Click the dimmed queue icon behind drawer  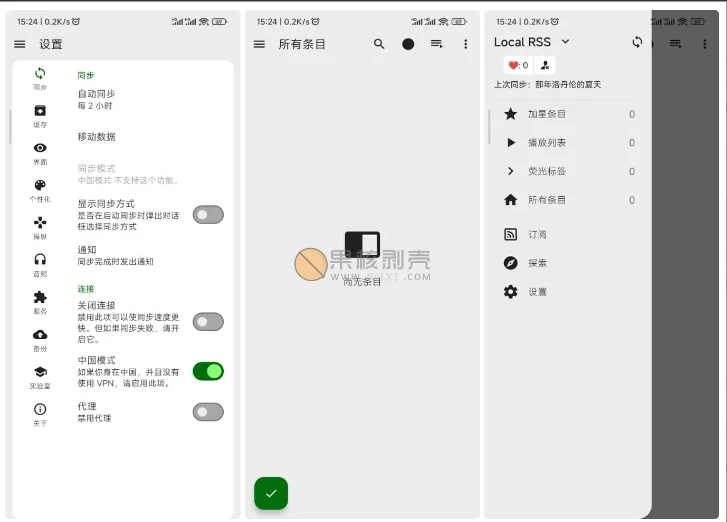[676, 44]
